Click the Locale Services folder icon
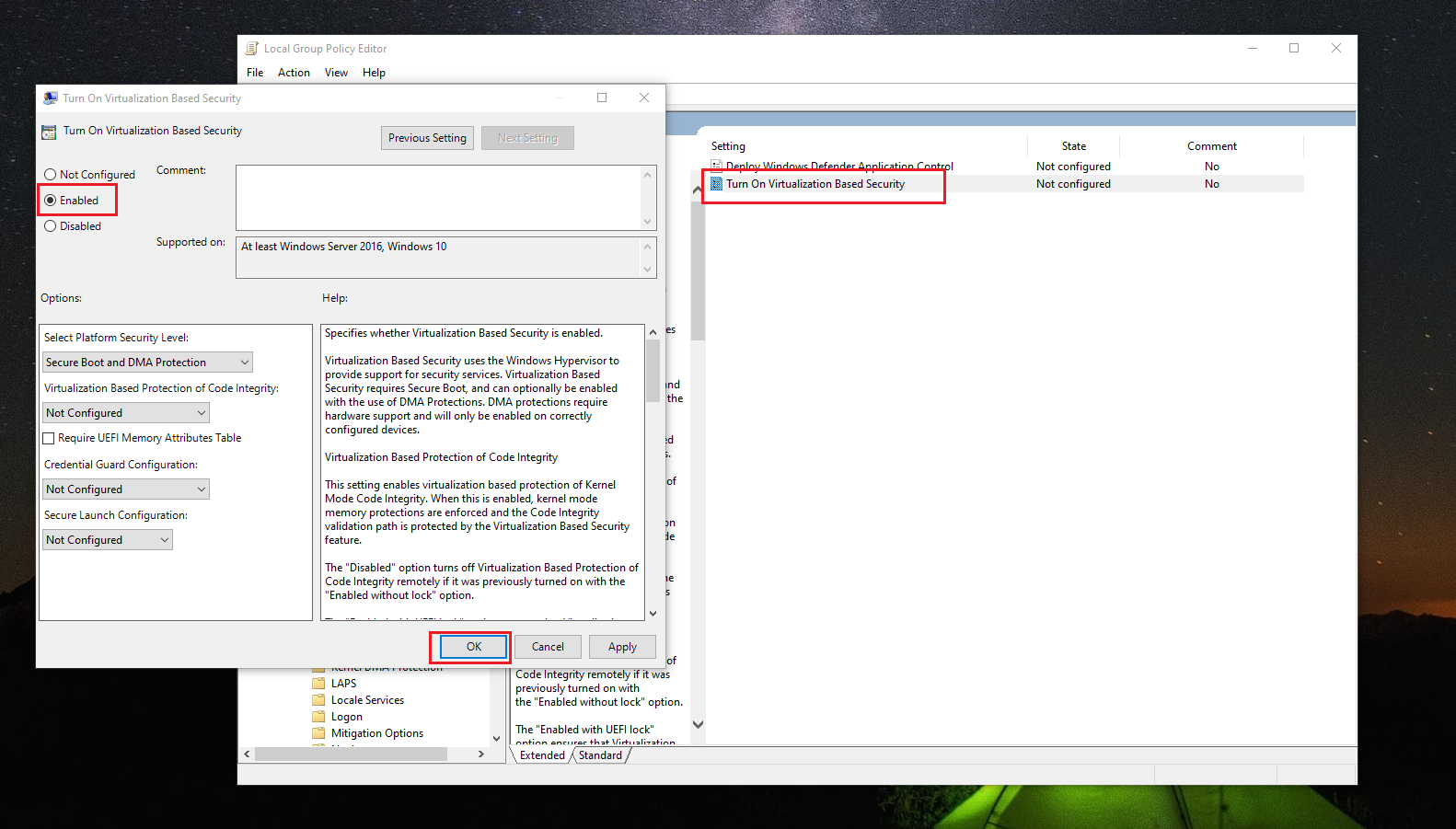This screenshot has height=829, width=1456. pos(318,700)
